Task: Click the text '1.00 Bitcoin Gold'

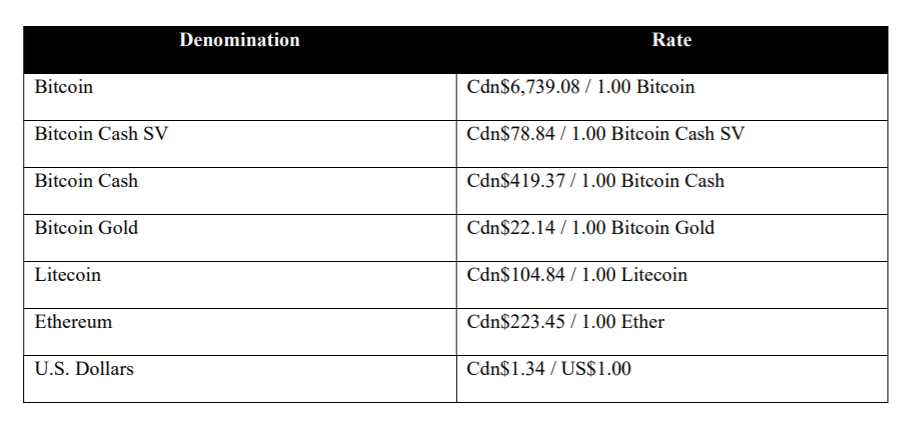Action: pyautogui.click(x=643, y=228)
